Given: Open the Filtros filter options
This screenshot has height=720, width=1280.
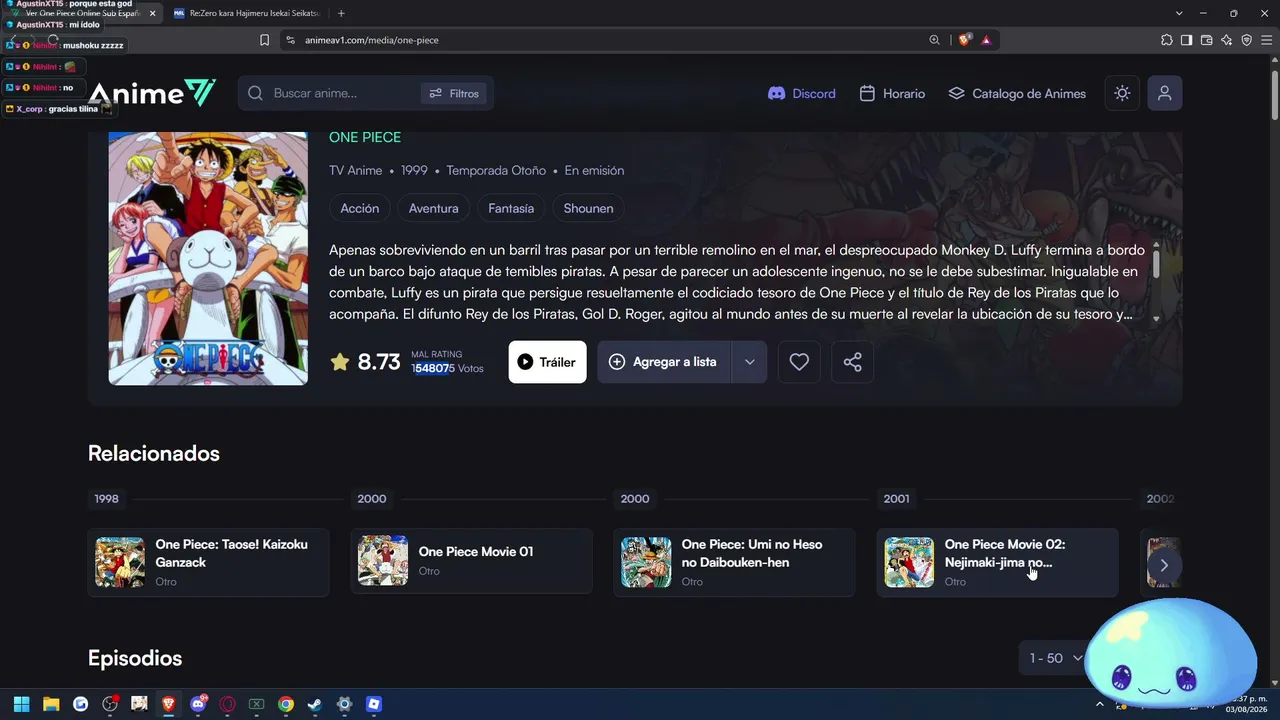Looking at the screenshot, I should click(x=454, y=93).
